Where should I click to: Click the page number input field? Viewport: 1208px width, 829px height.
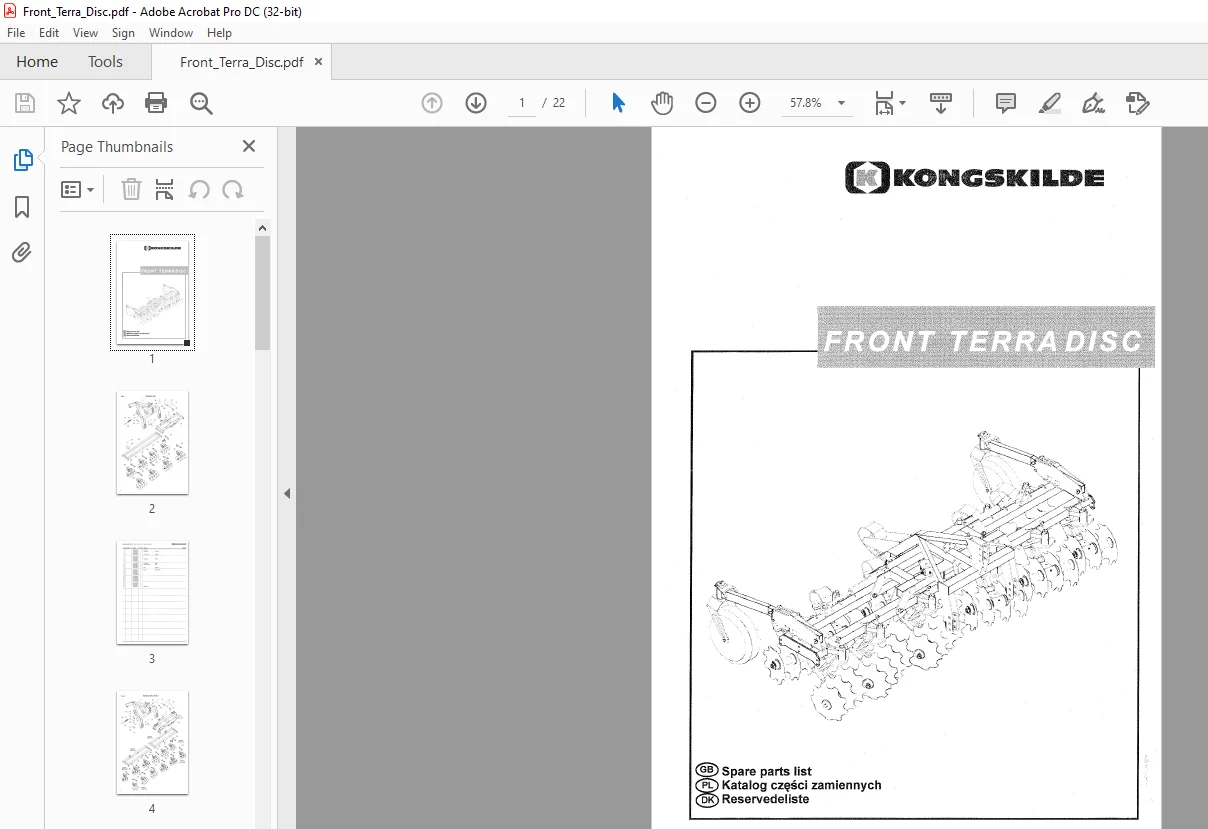521,103
